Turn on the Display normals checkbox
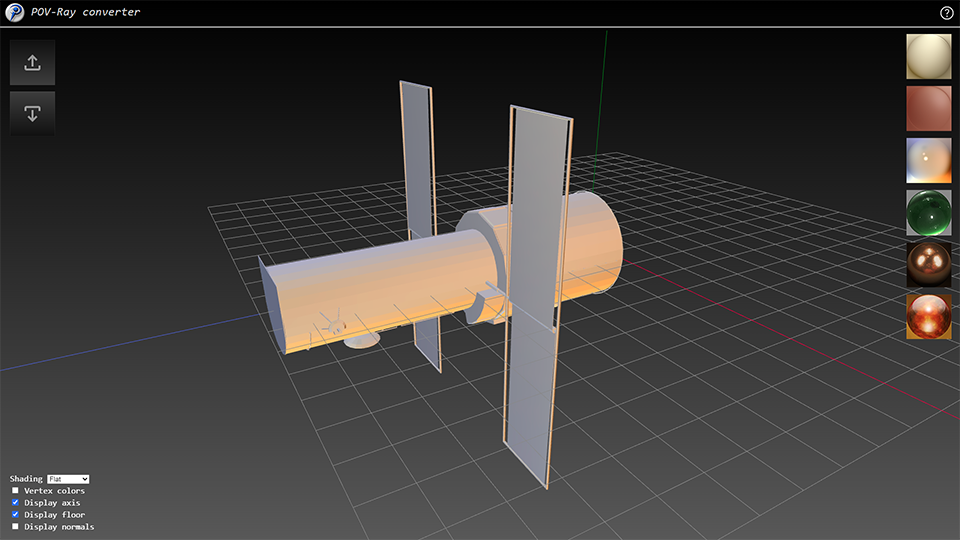Image resolution: width=960 pixels, height=540 pixels. coord(15,526)
